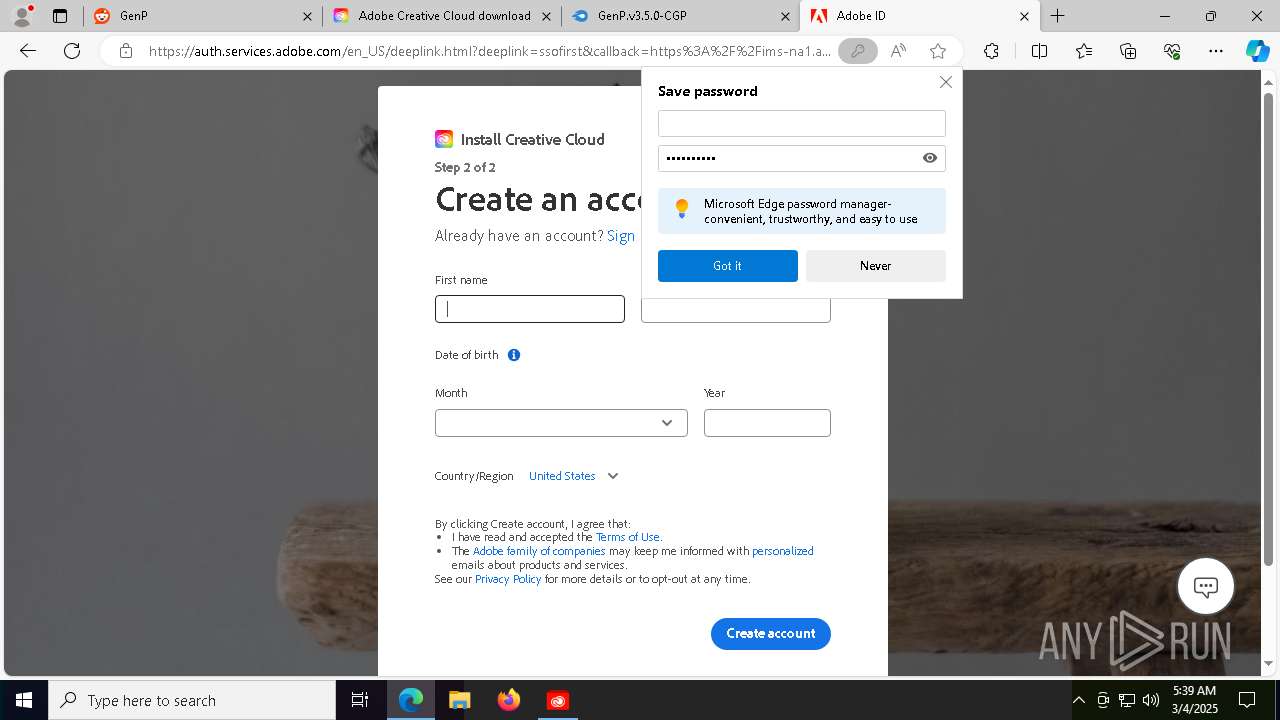Open the Terms of Use link
Viewport: 1280px width, 720px height.
627,537
